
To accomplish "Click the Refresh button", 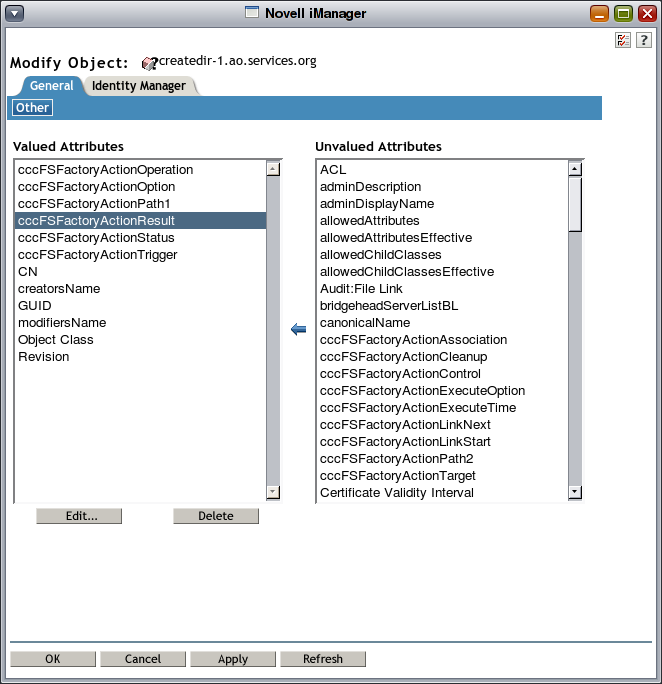I will click(323, 659).
